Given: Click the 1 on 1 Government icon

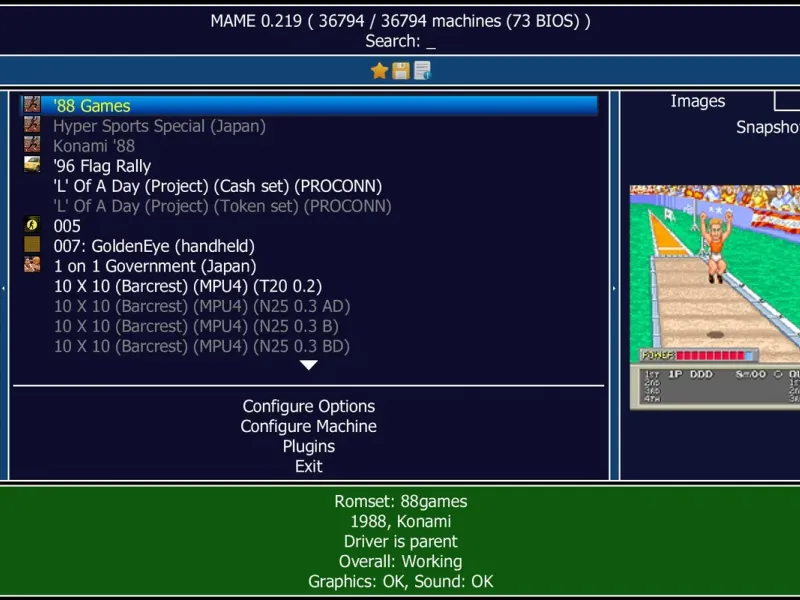Looking at the screenshot, I should [x=32, y=265].
